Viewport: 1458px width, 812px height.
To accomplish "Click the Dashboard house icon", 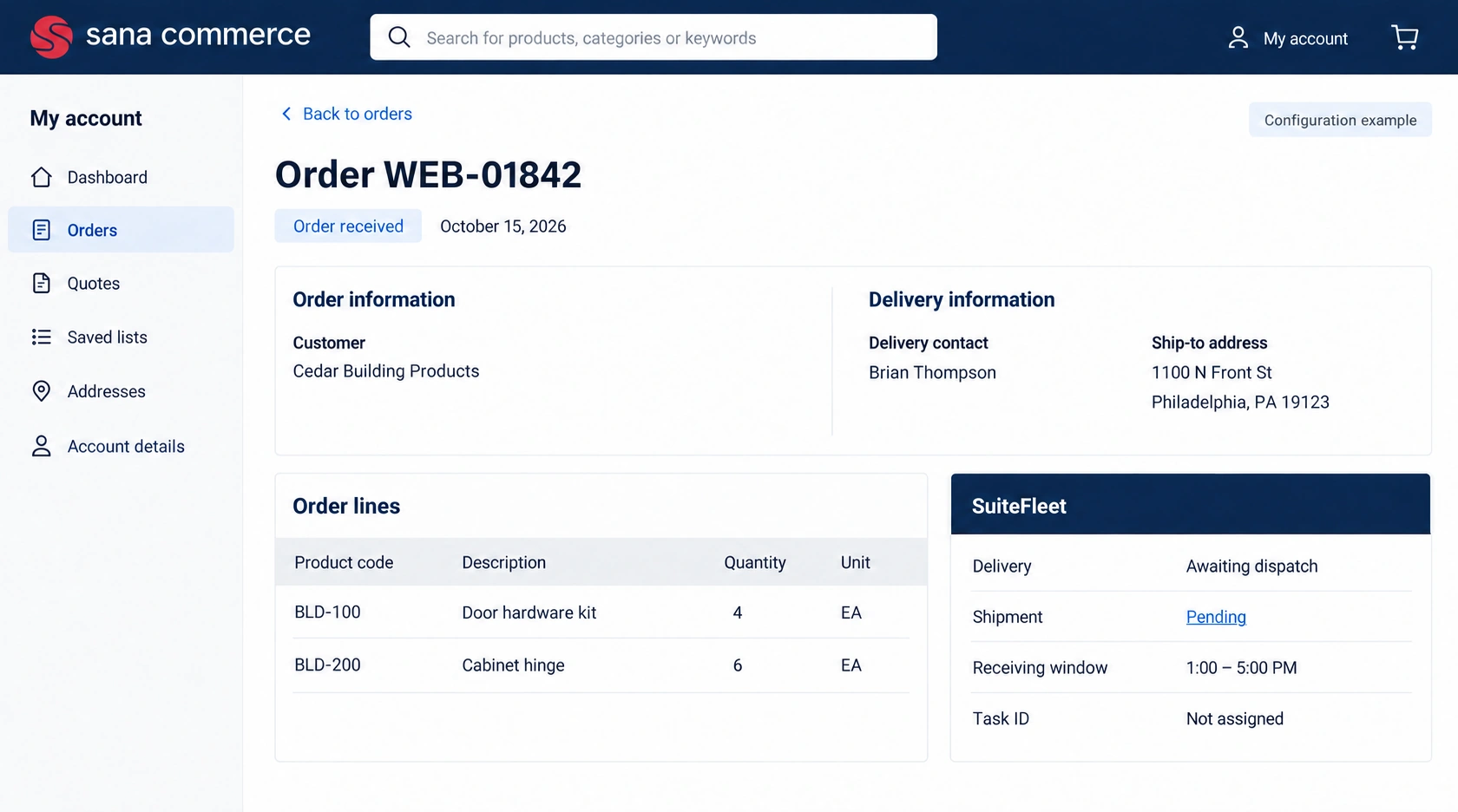I will pos(42,177).
